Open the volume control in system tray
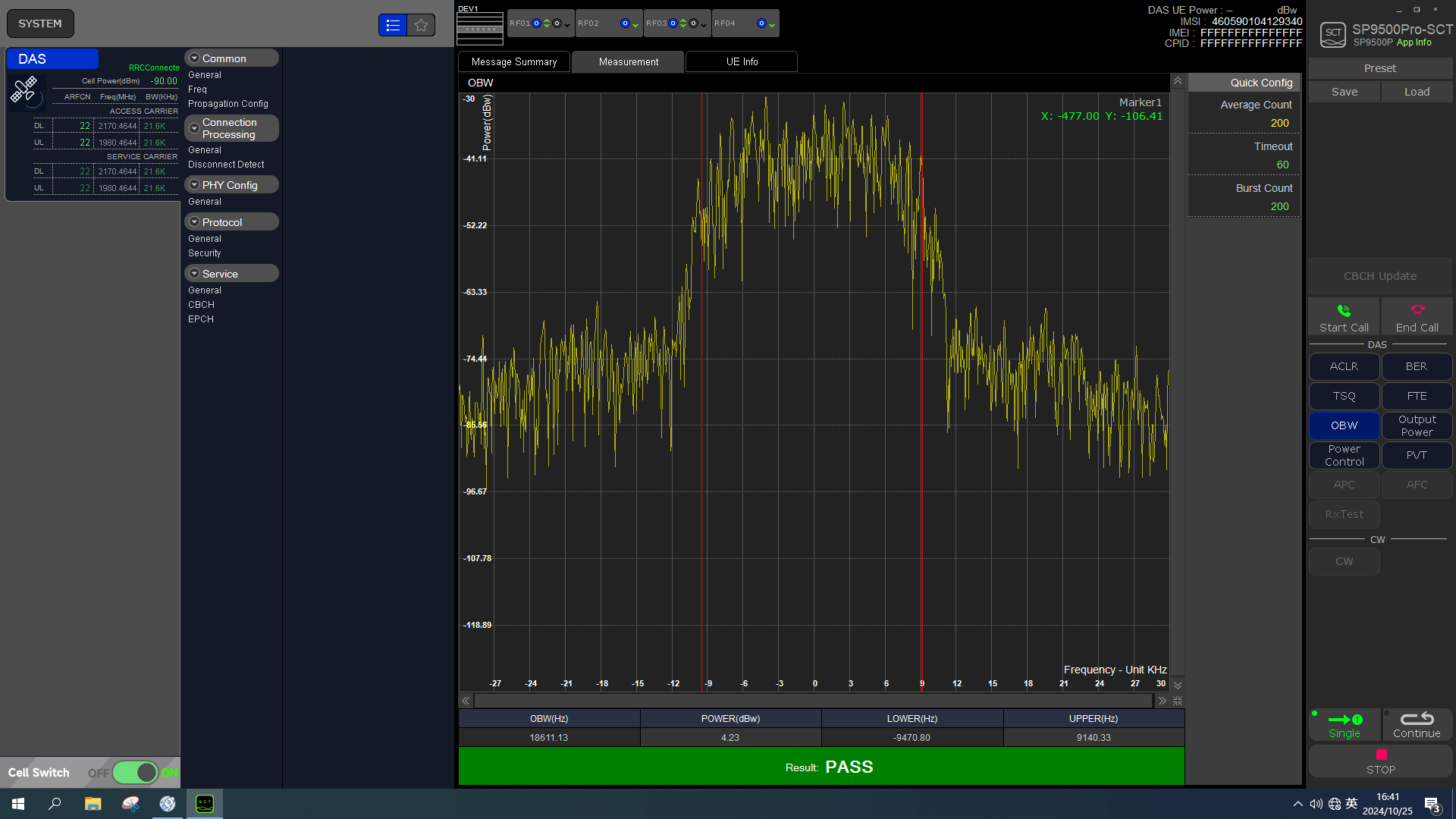1456x819 pixels. point(1316,804)
